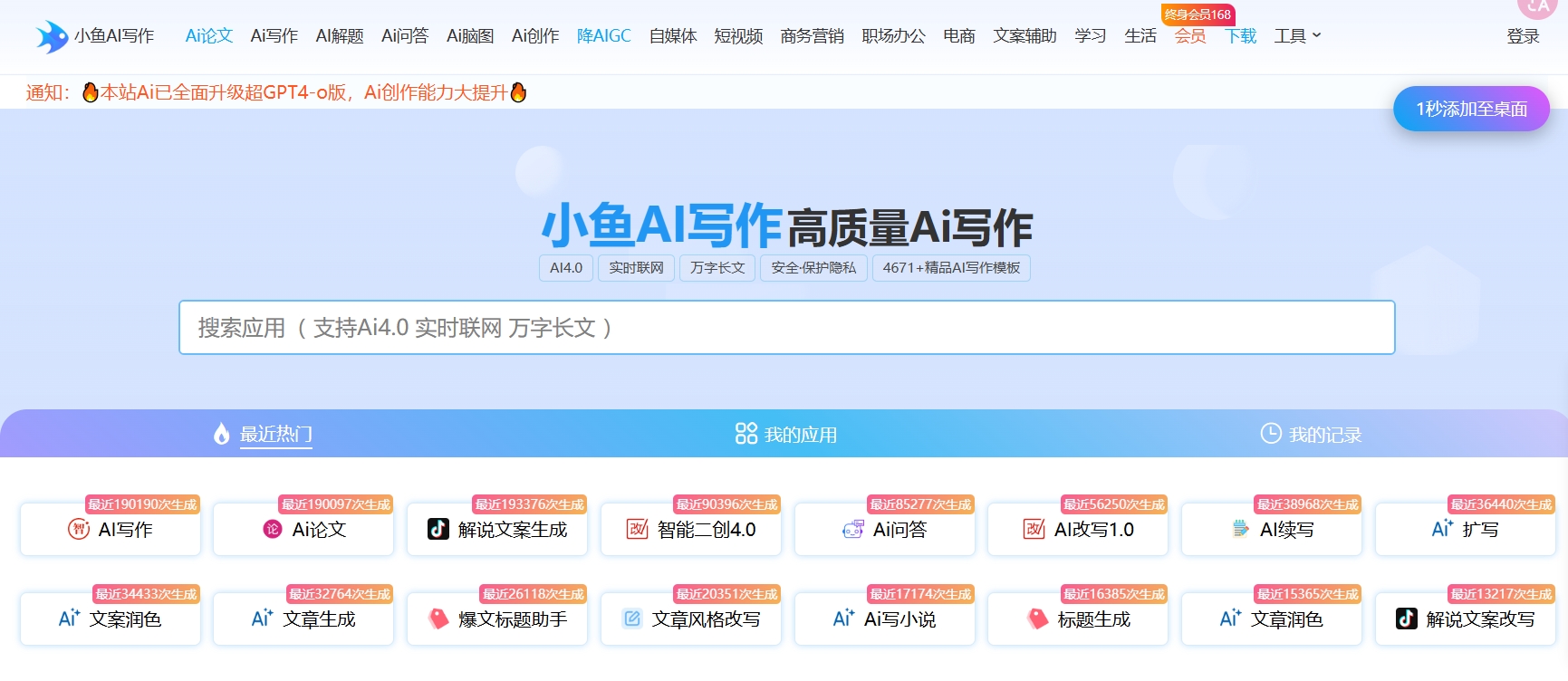The image size is (1568, 681).
Task: Click the 会员 link
Action: click(1190, 36)
